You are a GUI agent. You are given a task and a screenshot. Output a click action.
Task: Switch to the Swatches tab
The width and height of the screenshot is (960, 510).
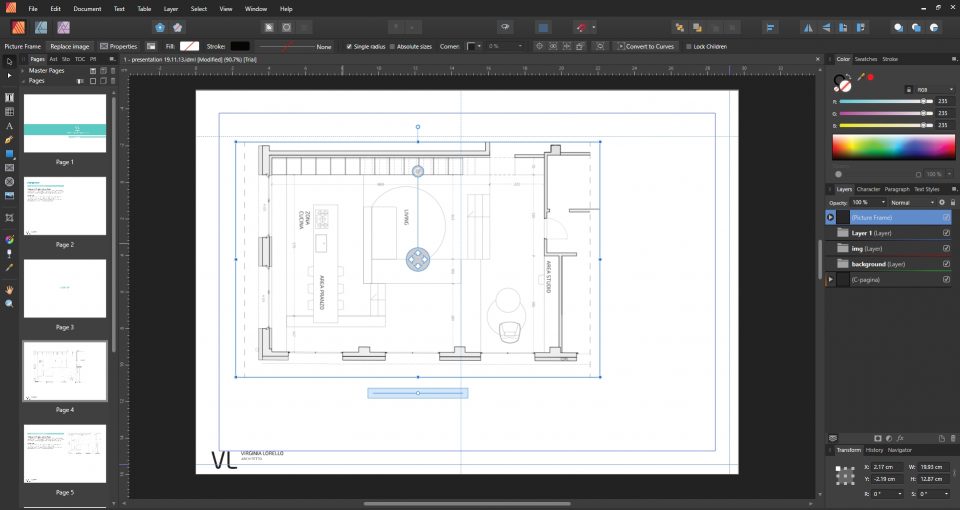point(865,59)
